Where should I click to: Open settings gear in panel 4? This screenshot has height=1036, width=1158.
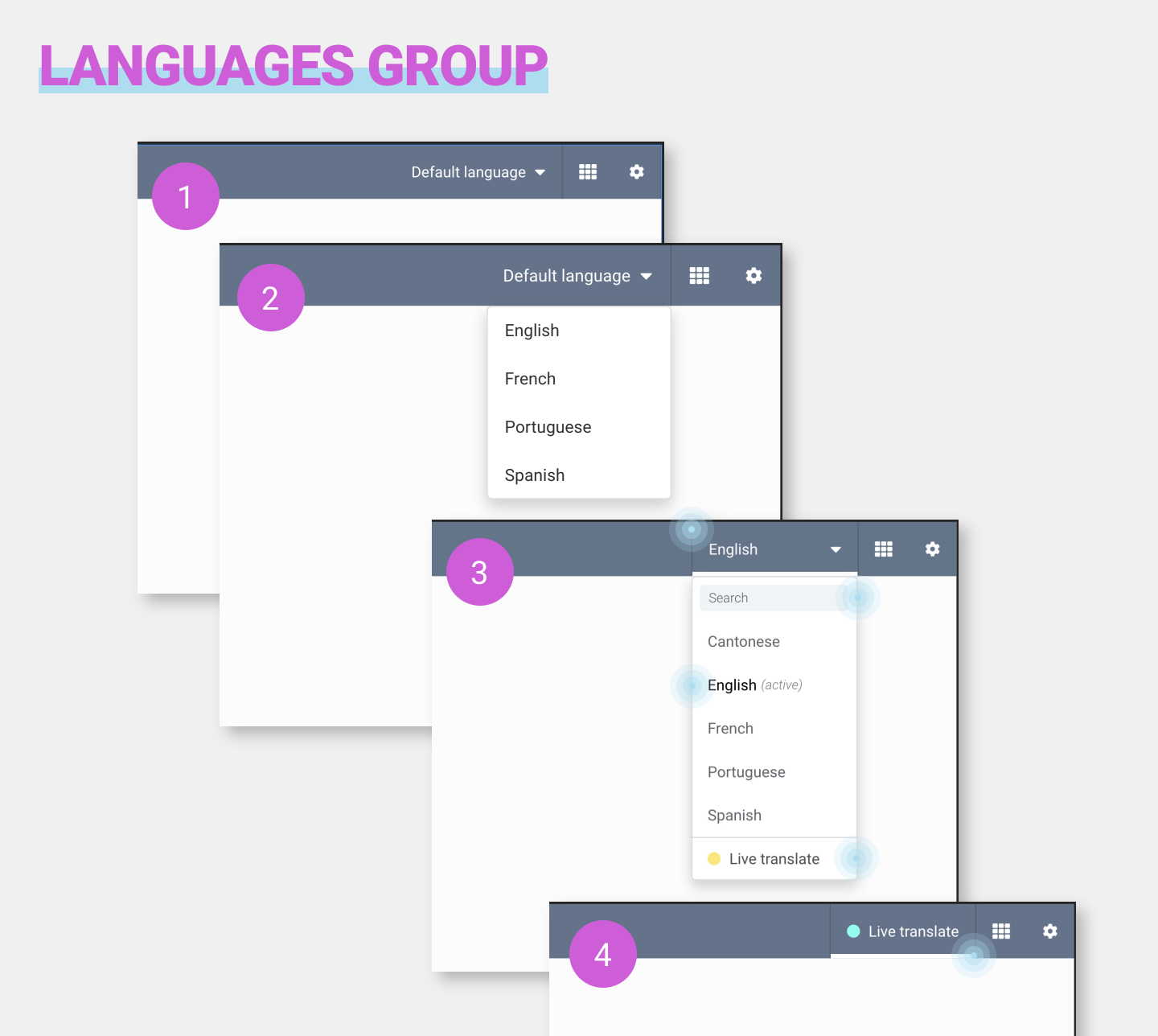coord(1049,931)
